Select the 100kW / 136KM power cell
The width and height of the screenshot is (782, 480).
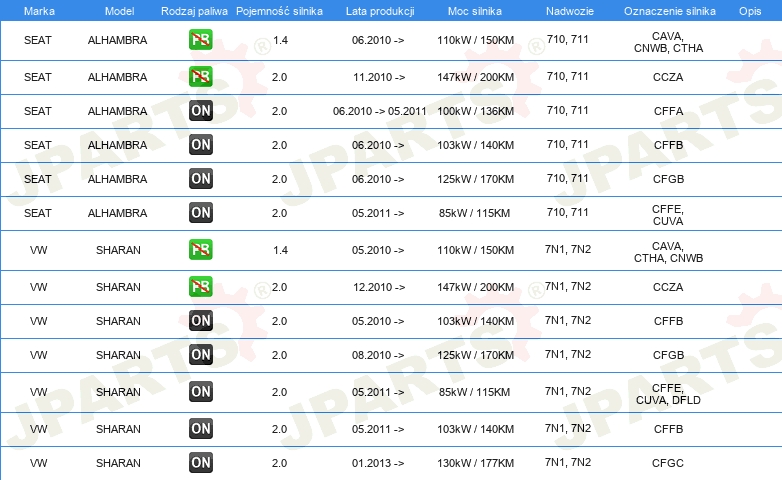click(475, 111)
